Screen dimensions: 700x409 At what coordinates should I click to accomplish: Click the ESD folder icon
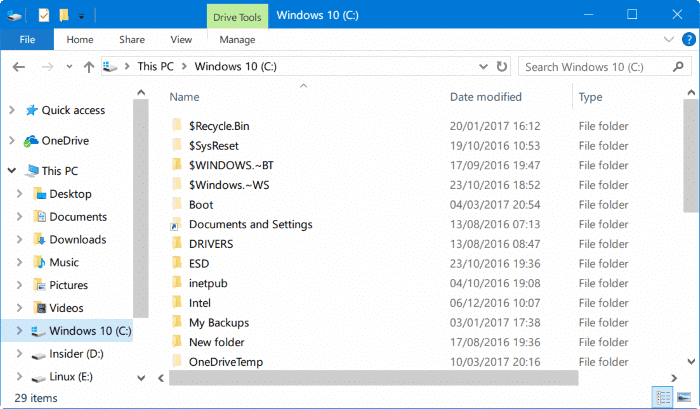(177, 263)
